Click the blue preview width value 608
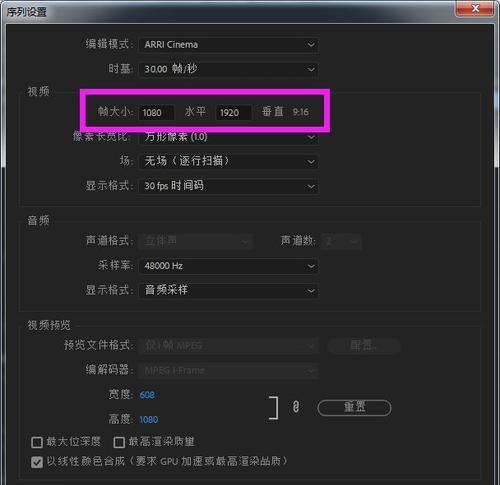The width and height of the screenshot is (500, 485). 147,395
